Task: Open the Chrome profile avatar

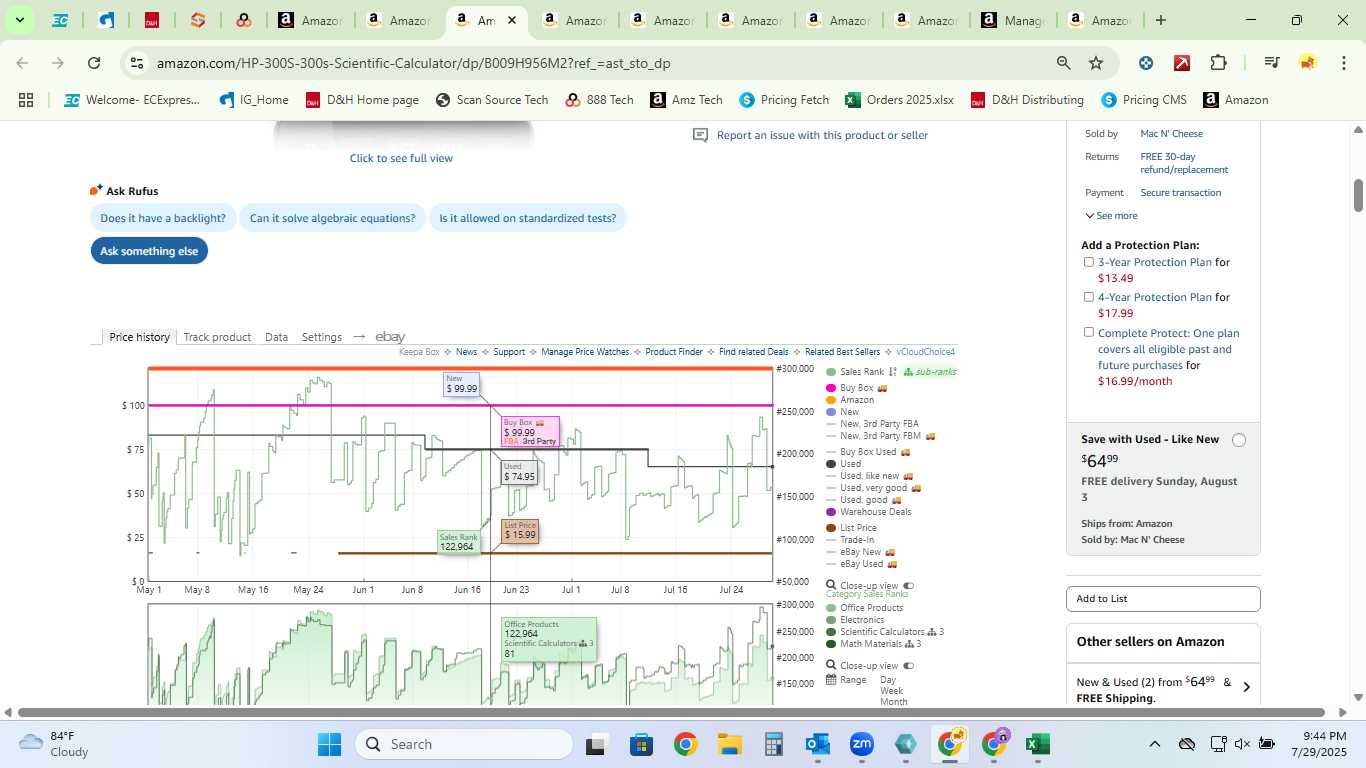Action: tap(1307, 63)
